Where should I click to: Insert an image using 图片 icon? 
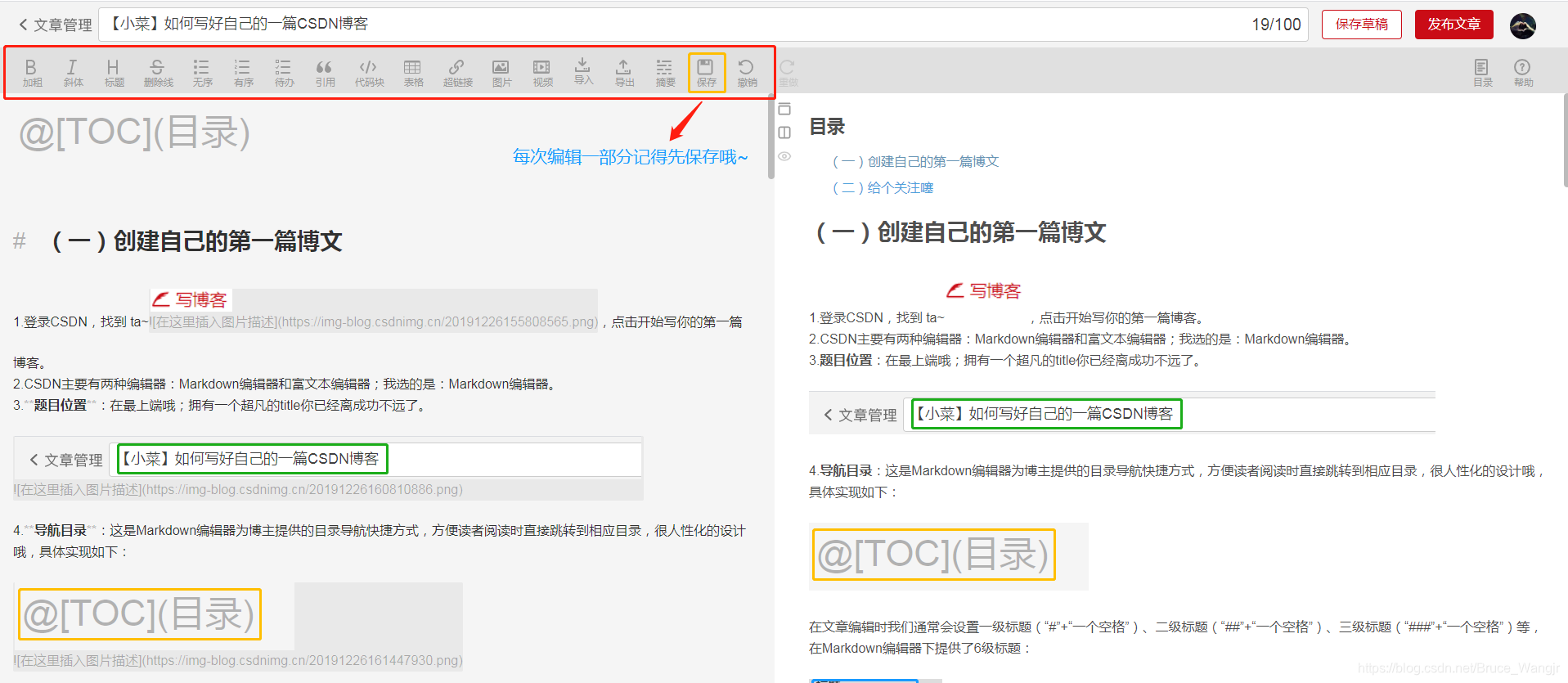coord(501,72)
